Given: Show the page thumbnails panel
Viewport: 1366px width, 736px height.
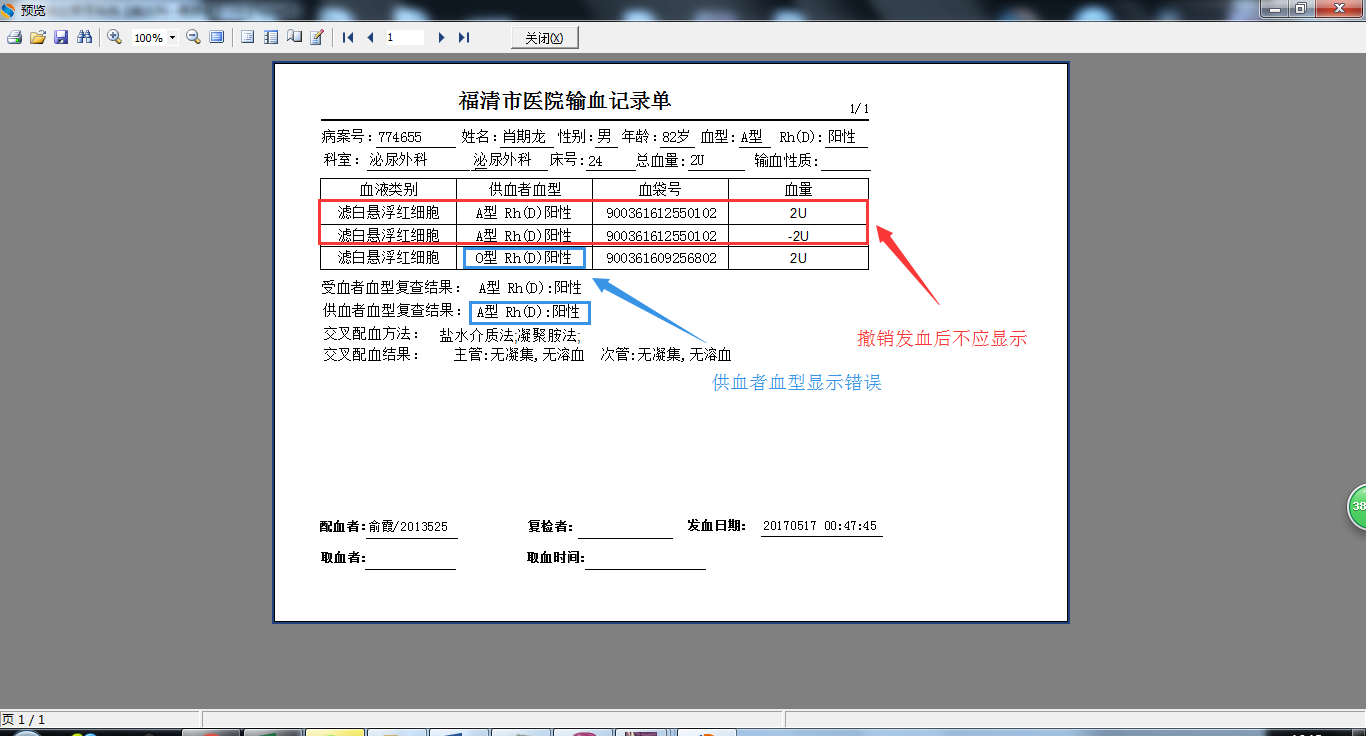Looking at the screenshot, I should click(x=271, y=37).
